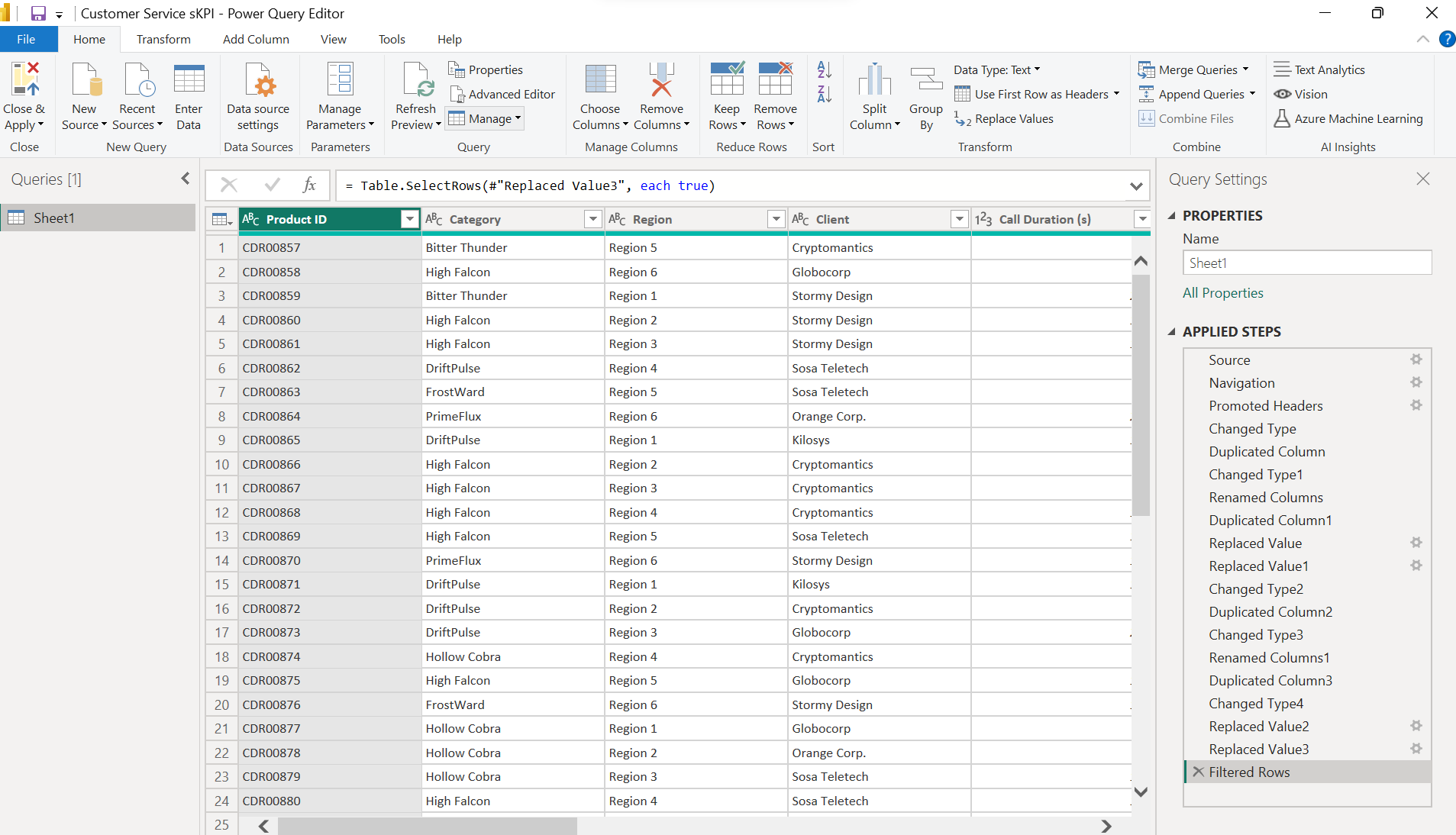Click the fx function button in formula bar
Screen dimensions: 1456x835
coord(309,185)
